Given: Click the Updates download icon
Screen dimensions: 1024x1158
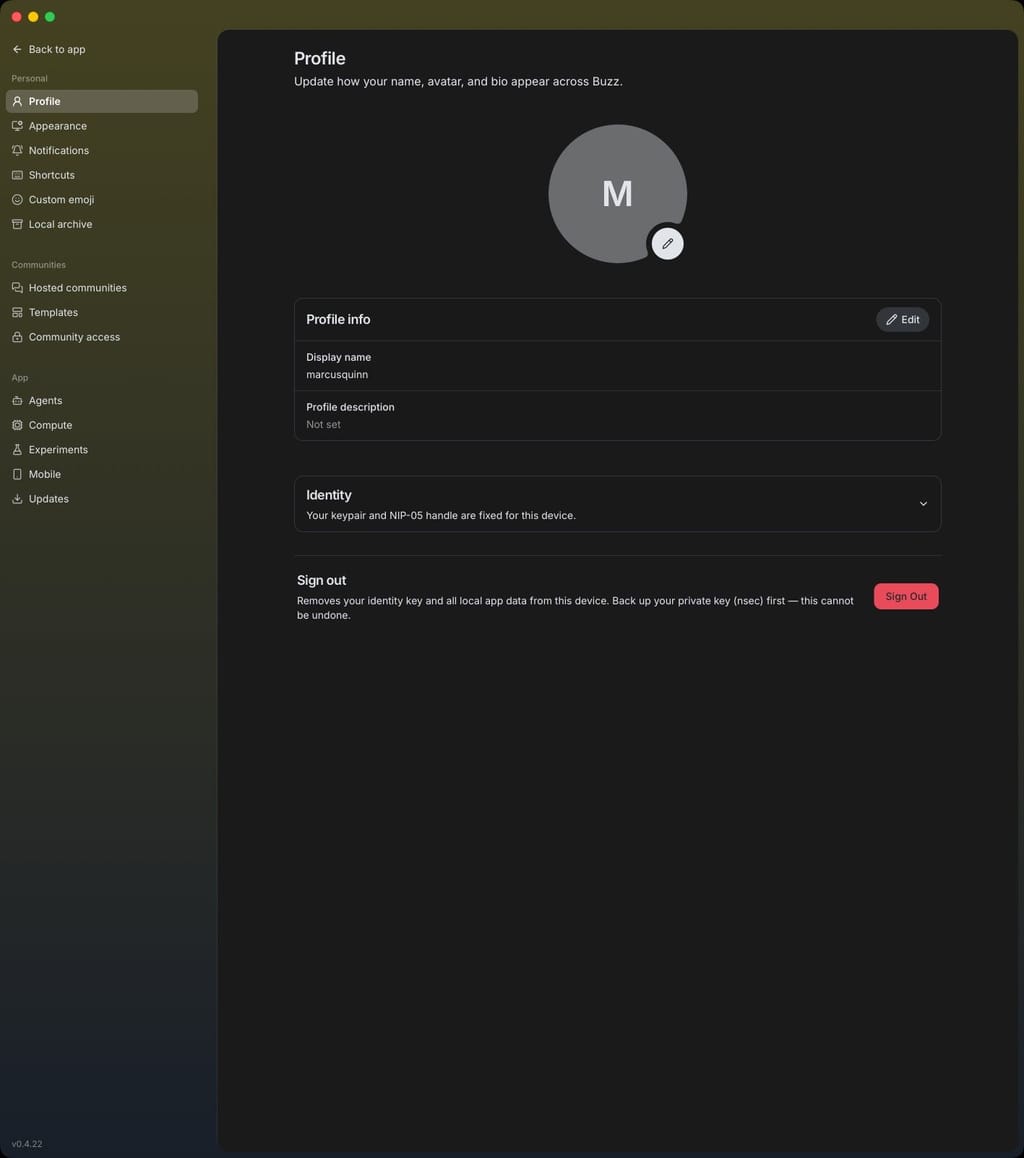Looking at the screenshot, I should click(x=17, y=499).
